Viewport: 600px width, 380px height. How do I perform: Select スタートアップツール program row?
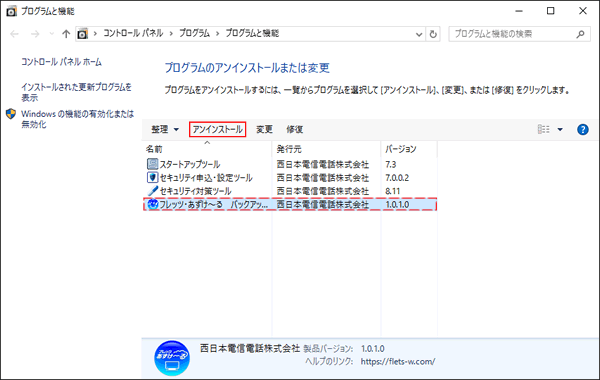click(290, 164)
